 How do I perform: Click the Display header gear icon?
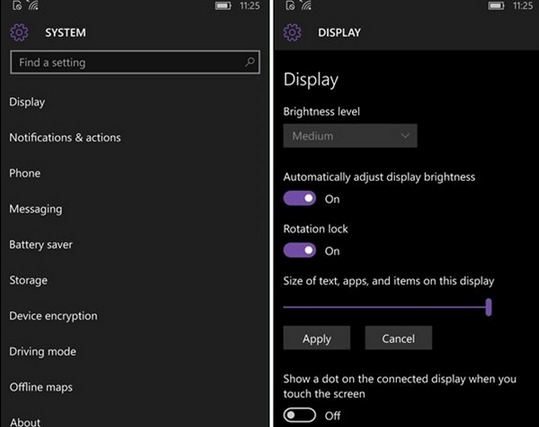coord(292,33)
